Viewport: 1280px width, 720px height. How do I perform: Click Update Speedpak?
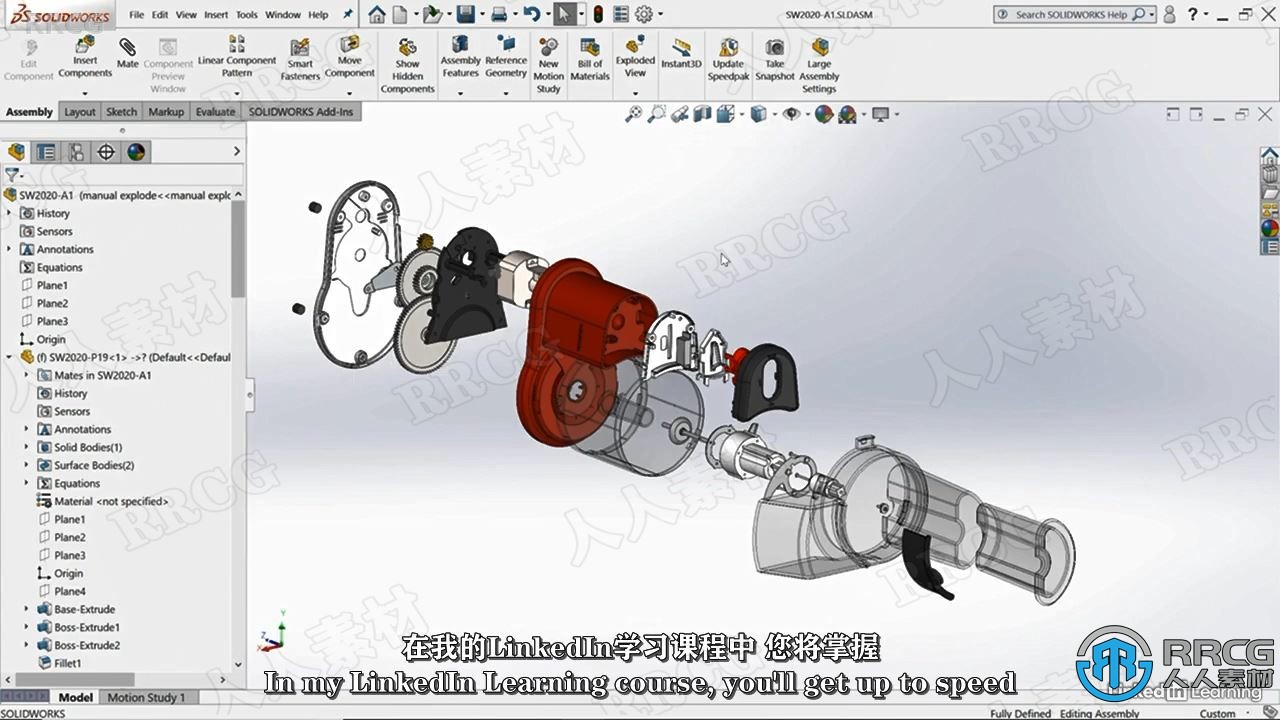pos(728,60)
